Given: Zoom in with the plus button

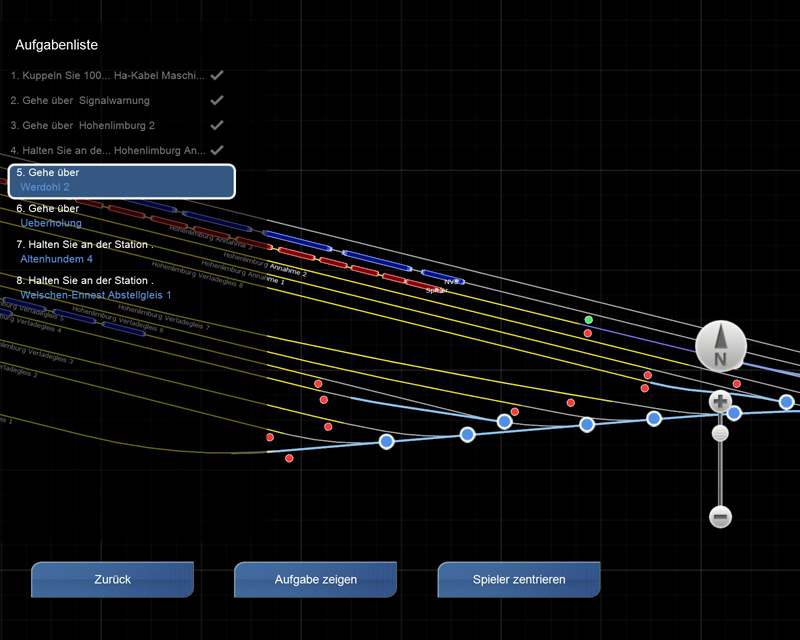Looking at the screenshot, I should pos(720,402).
